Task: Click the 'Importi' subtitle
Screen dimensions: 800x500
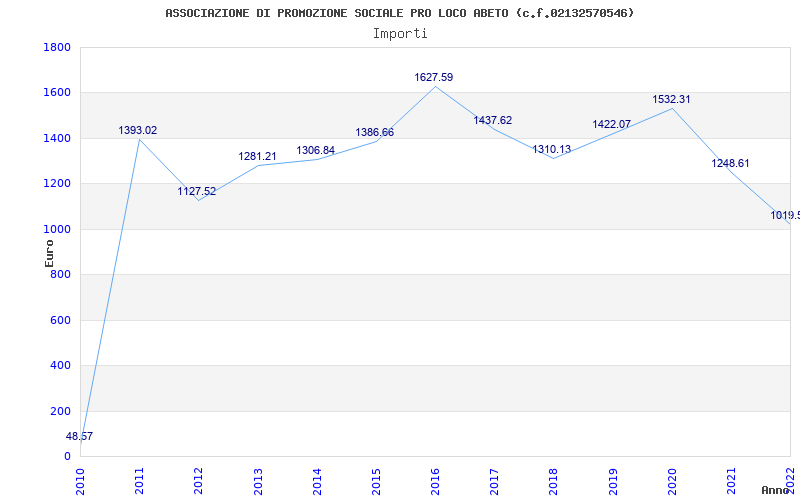Action: click(x=400, y=34)
